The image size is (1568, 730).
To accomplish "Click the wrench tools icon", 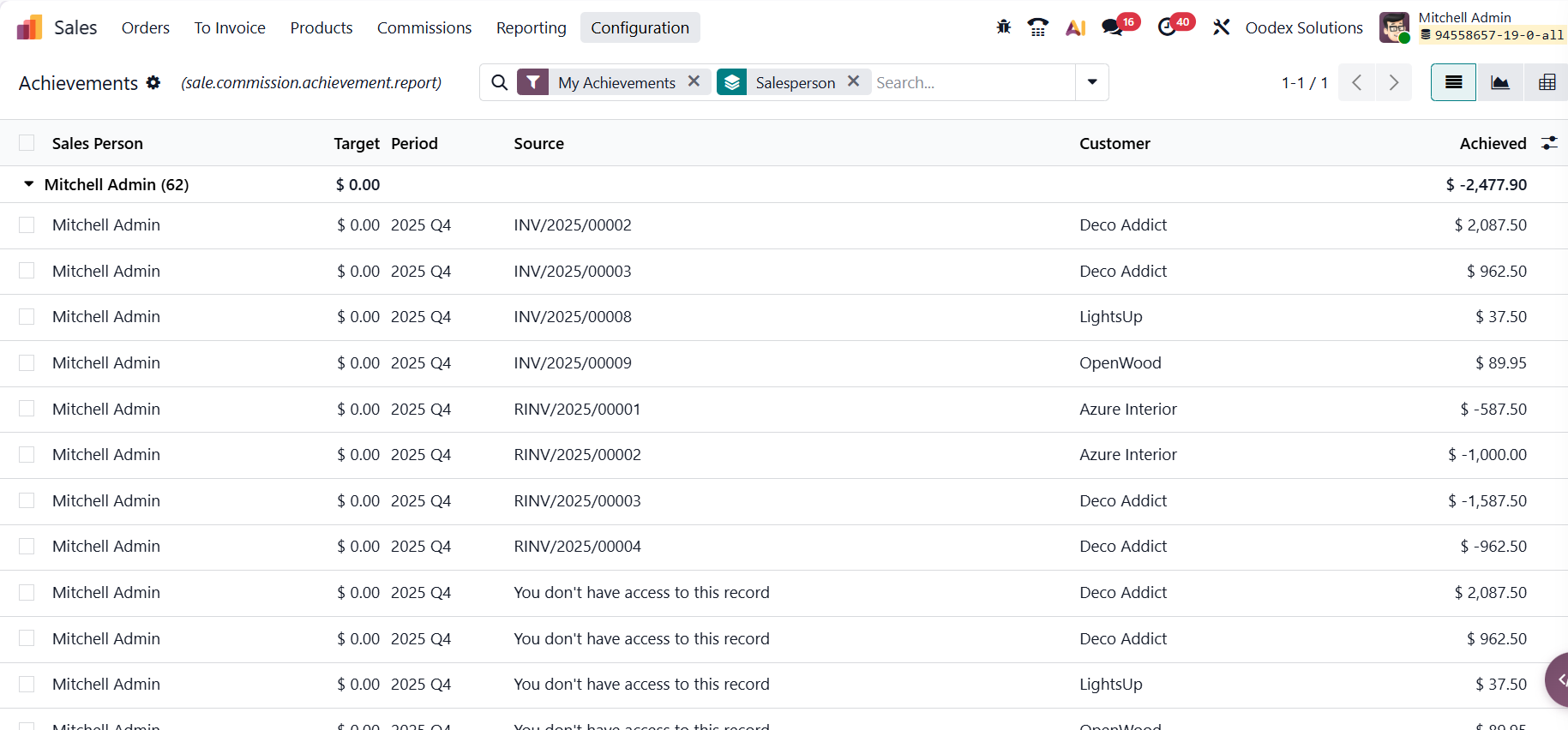I will [x=1222, y=27].
